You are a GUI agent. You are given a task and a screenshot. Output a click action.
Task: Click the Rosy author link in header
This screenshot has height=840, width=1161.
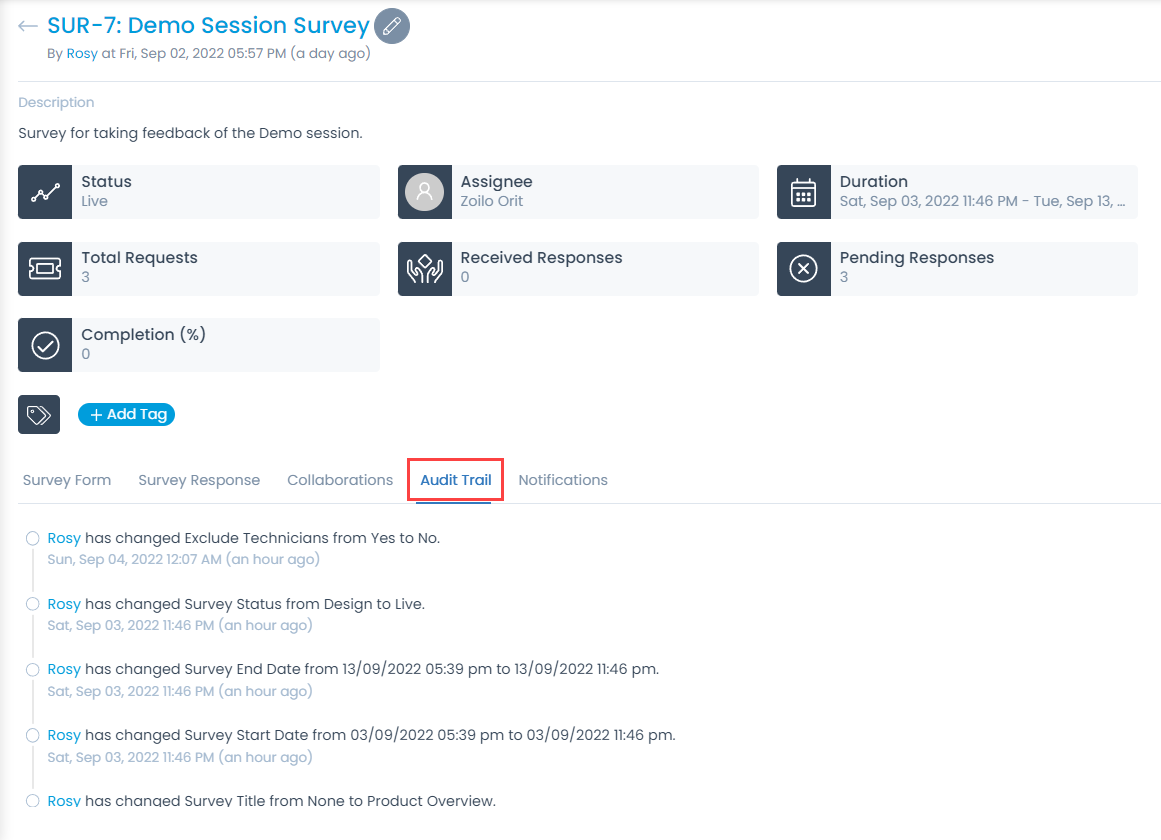[82, 54]
